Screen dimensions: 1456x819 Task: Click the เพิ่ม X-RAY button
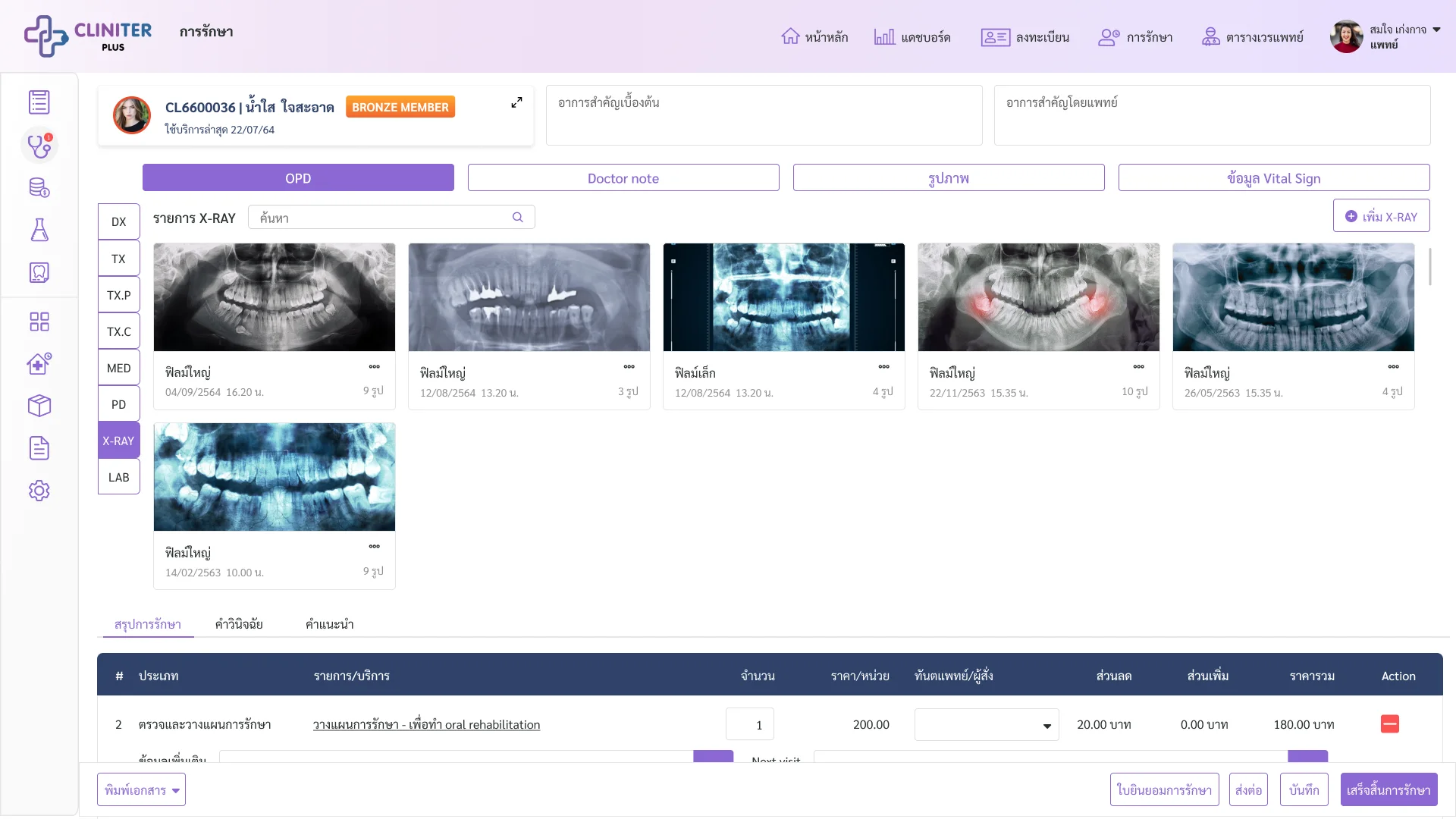click(x=1382, y=216)
